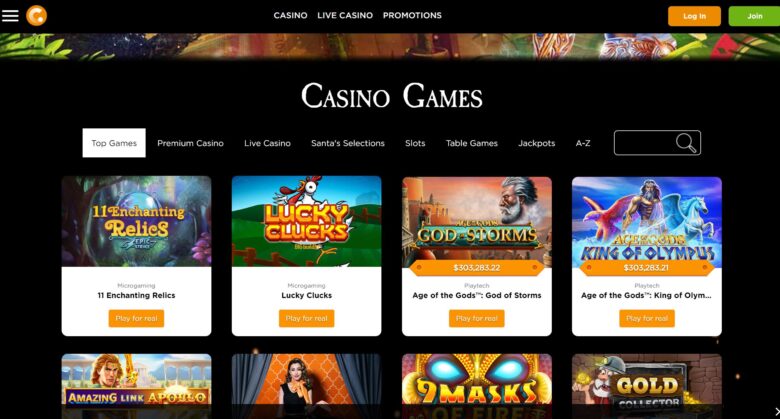Open the Amazing Link Apollo thumbnail
This screenshot has height=419, width=780.
[x=136, y=386]
